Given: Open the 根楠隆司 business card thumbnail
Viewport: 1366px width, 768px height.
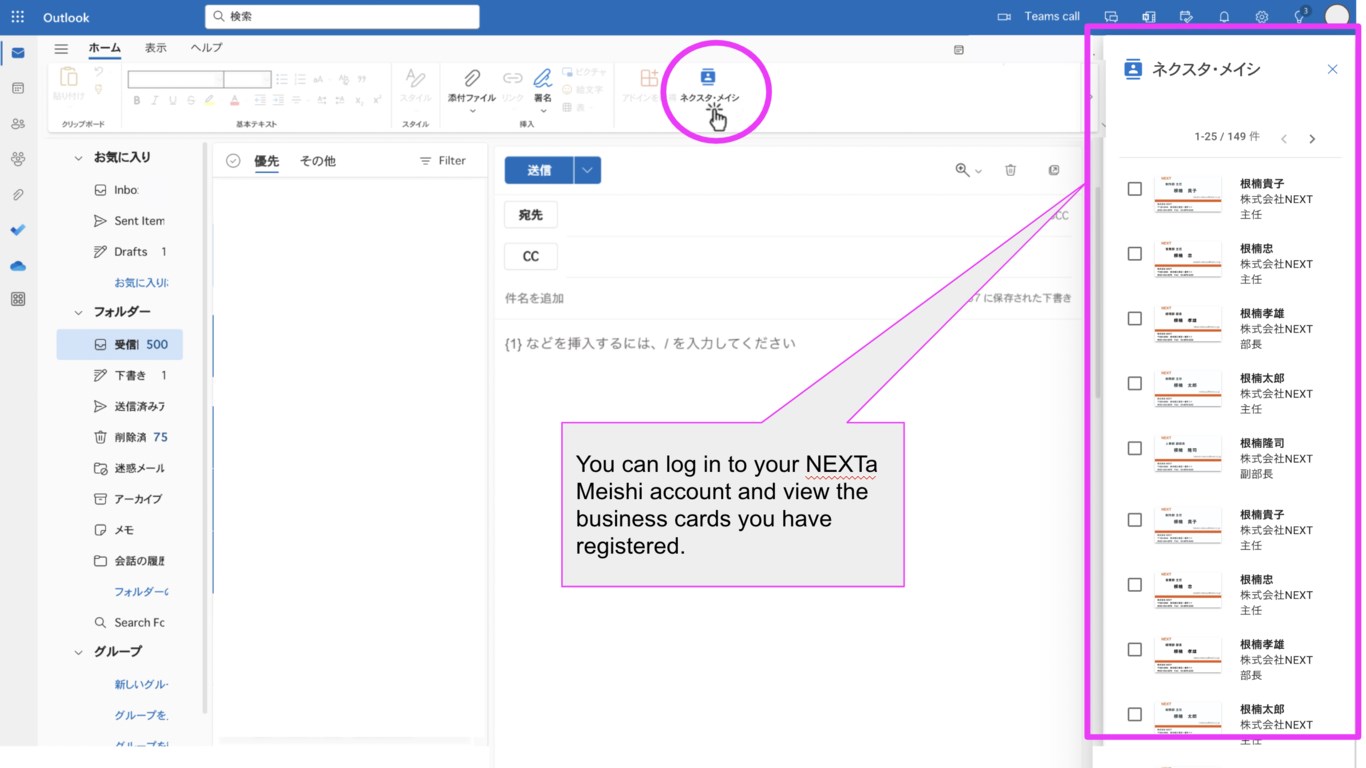Looking at the screenshot, I should 1187,454.
